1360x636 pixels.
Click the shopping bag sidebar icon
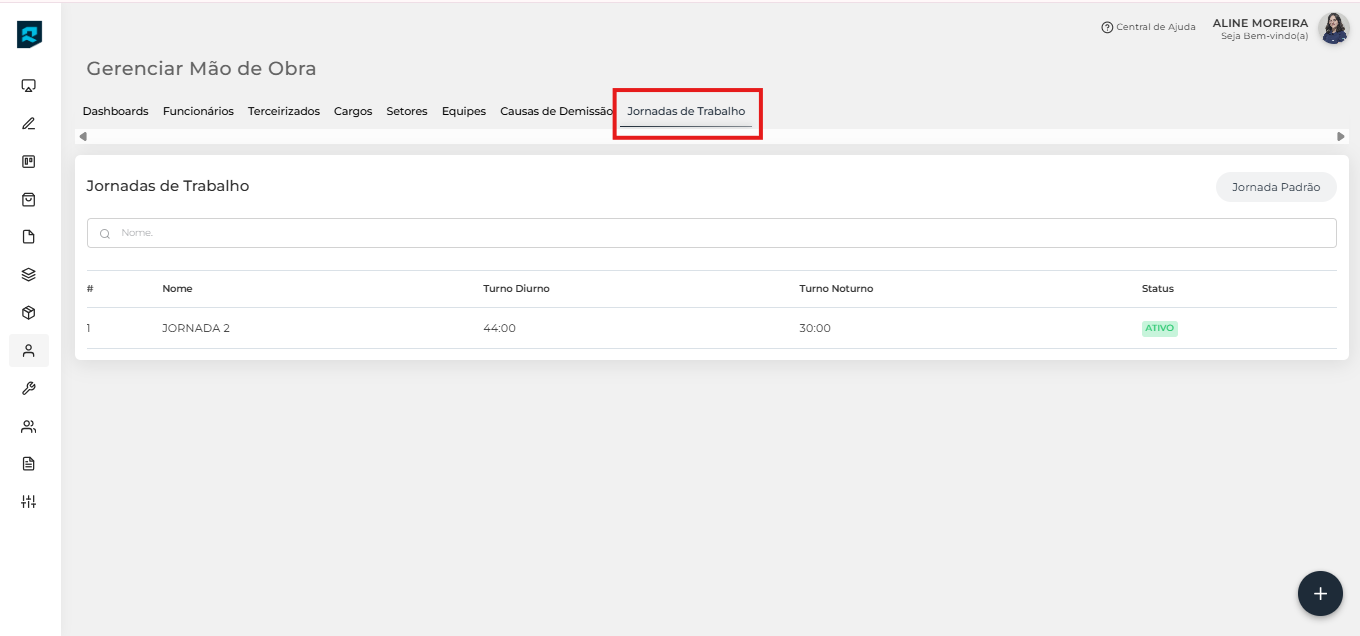[29, 199]
